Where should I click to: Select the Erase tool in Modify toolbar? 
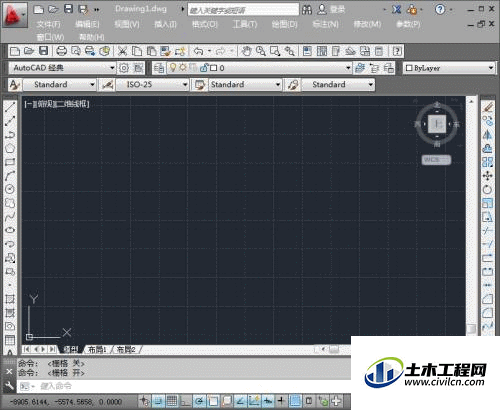[488, 107]
